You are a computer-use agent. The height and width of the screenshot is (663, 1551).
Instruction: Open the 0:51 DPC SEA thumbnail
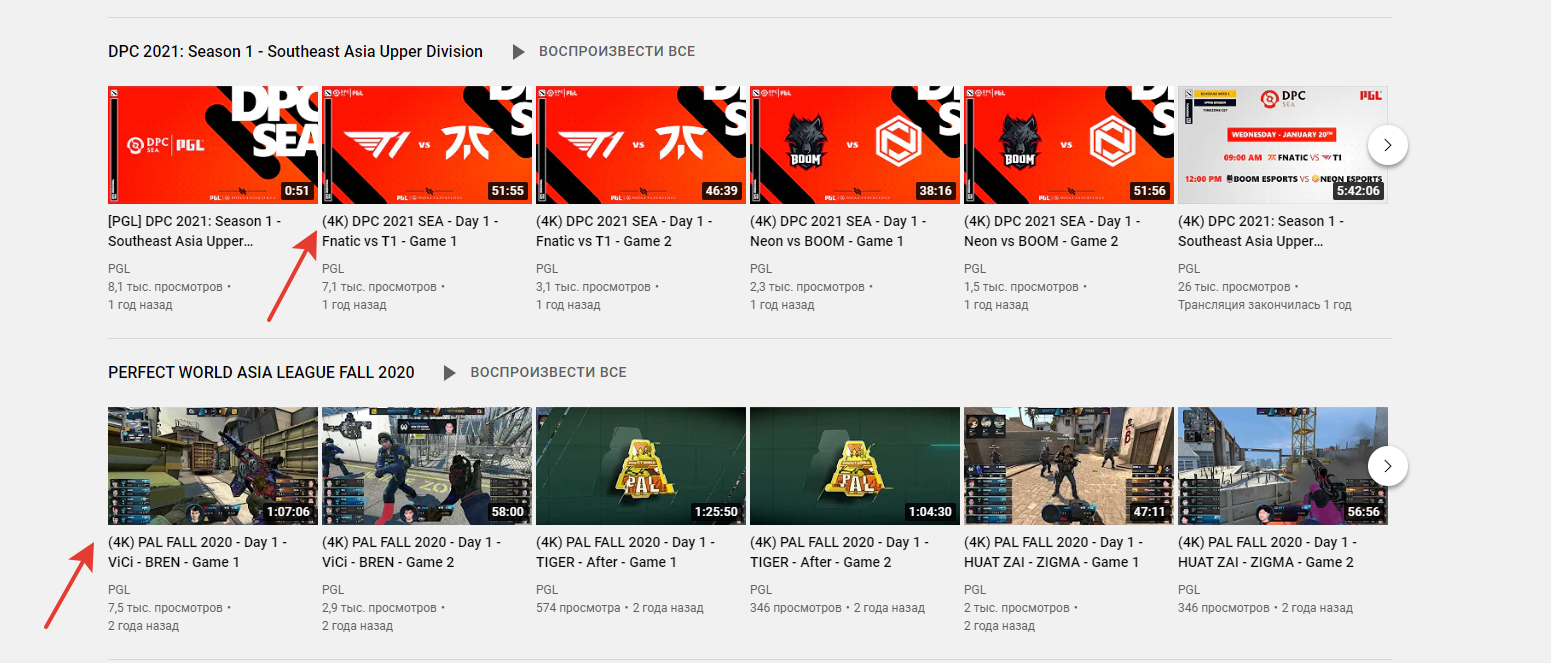pyautogui.click(x=213, y=145)
